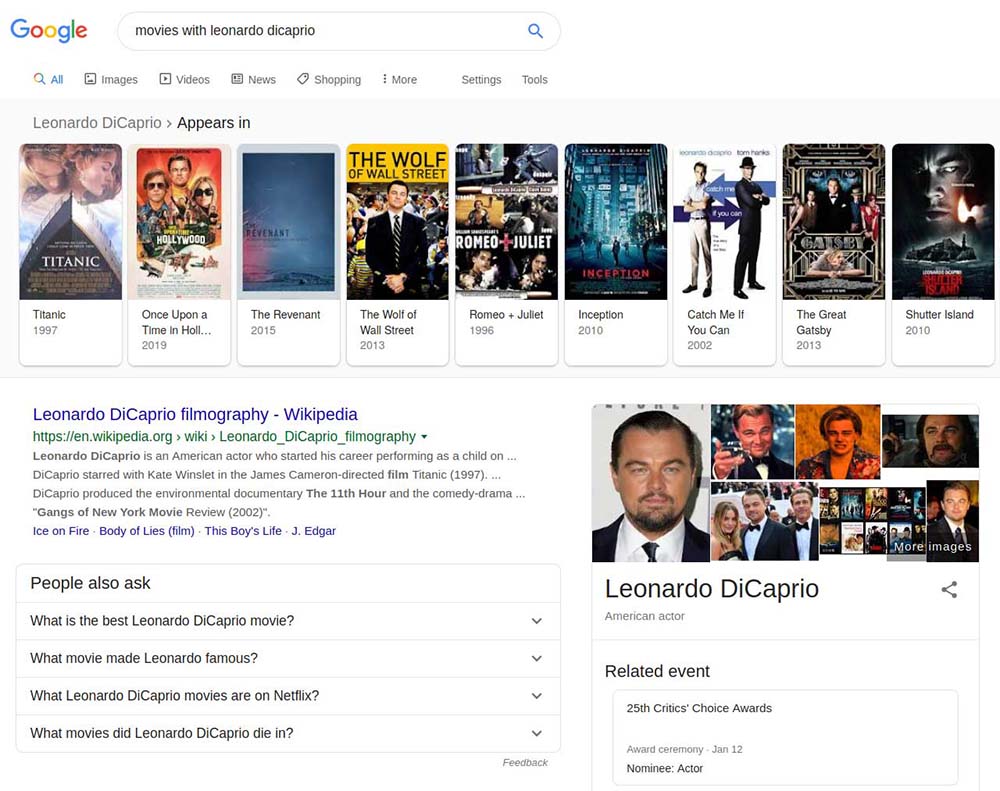Viewport: 1000px width, 791px height.
Task: Click the Great Gatsby toast image in knowledge panel
Action: (x=753, y=441)
